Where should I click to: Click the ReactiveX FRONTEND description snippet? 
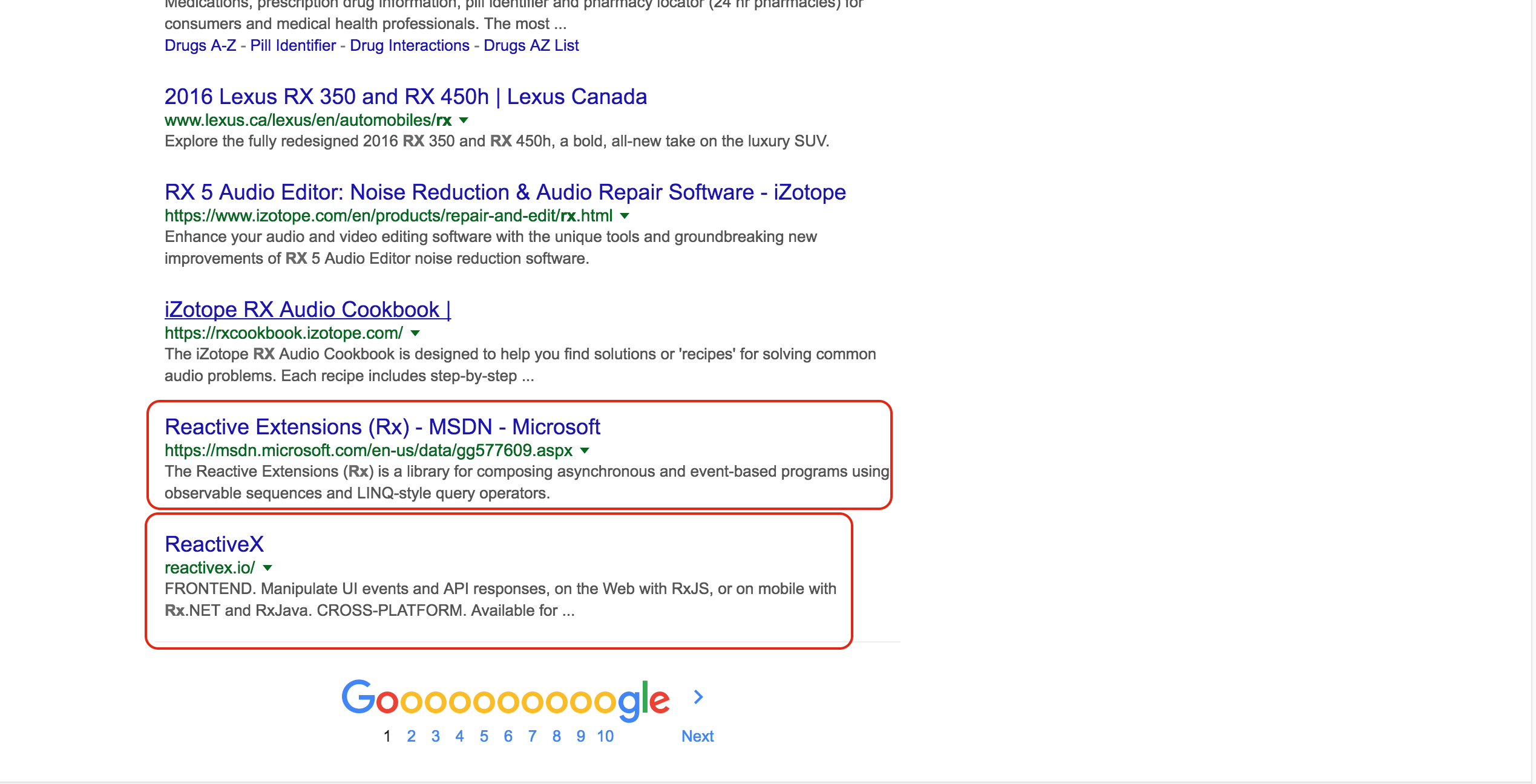(501, 599)
